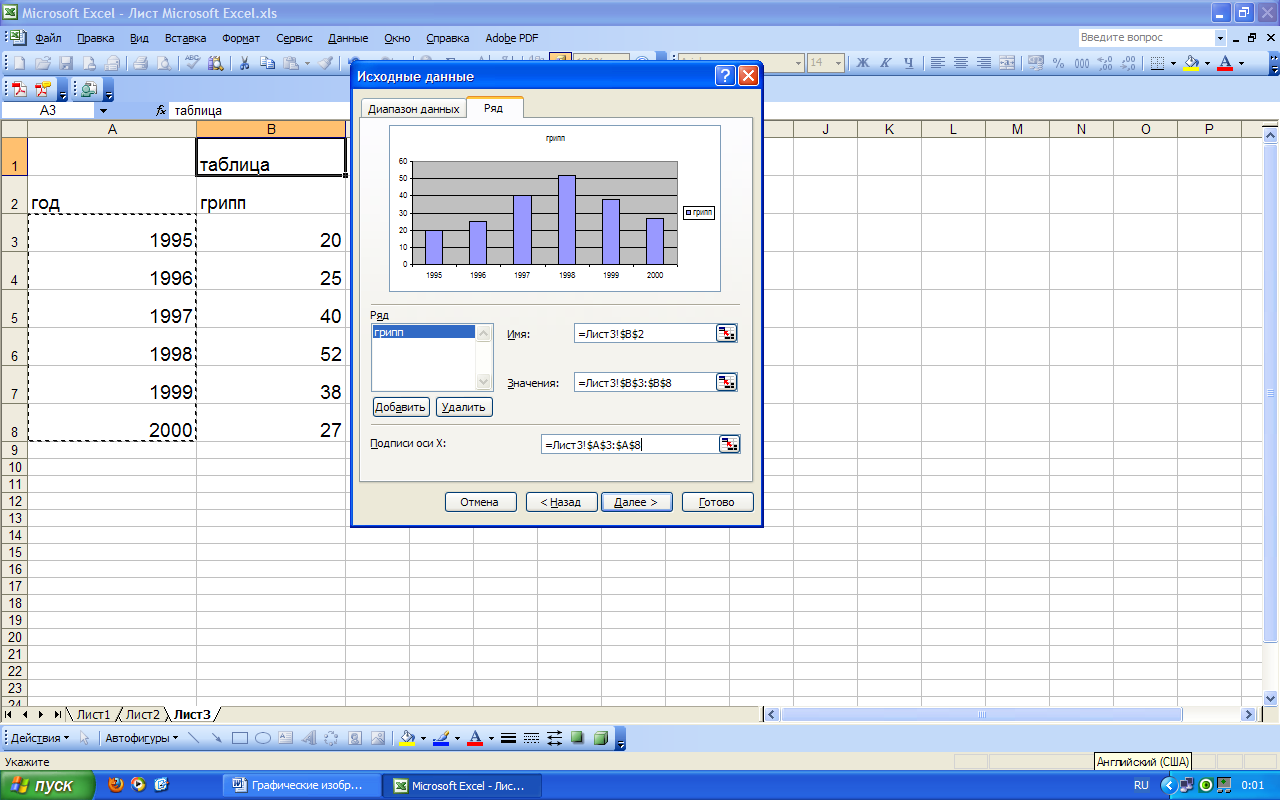Click the < Назад button

click(x=561, y=502)
